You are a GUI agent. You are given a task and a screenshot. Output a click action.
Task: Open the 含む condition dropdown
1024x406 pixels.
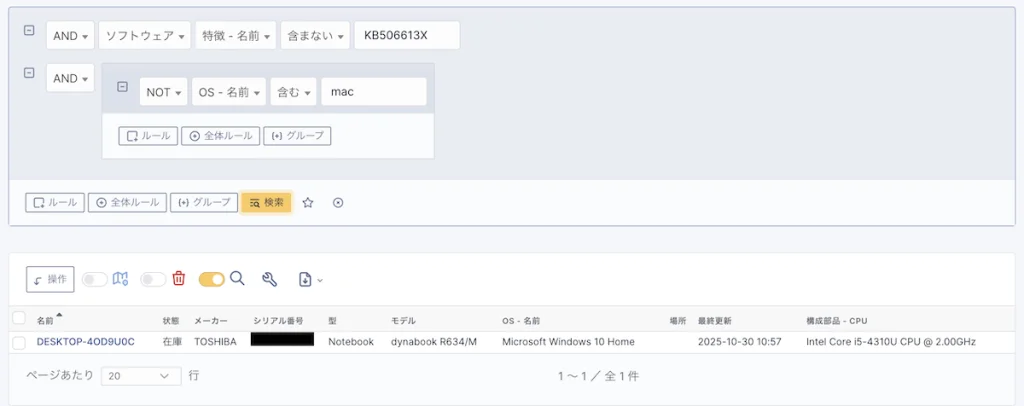click(293, 92)
